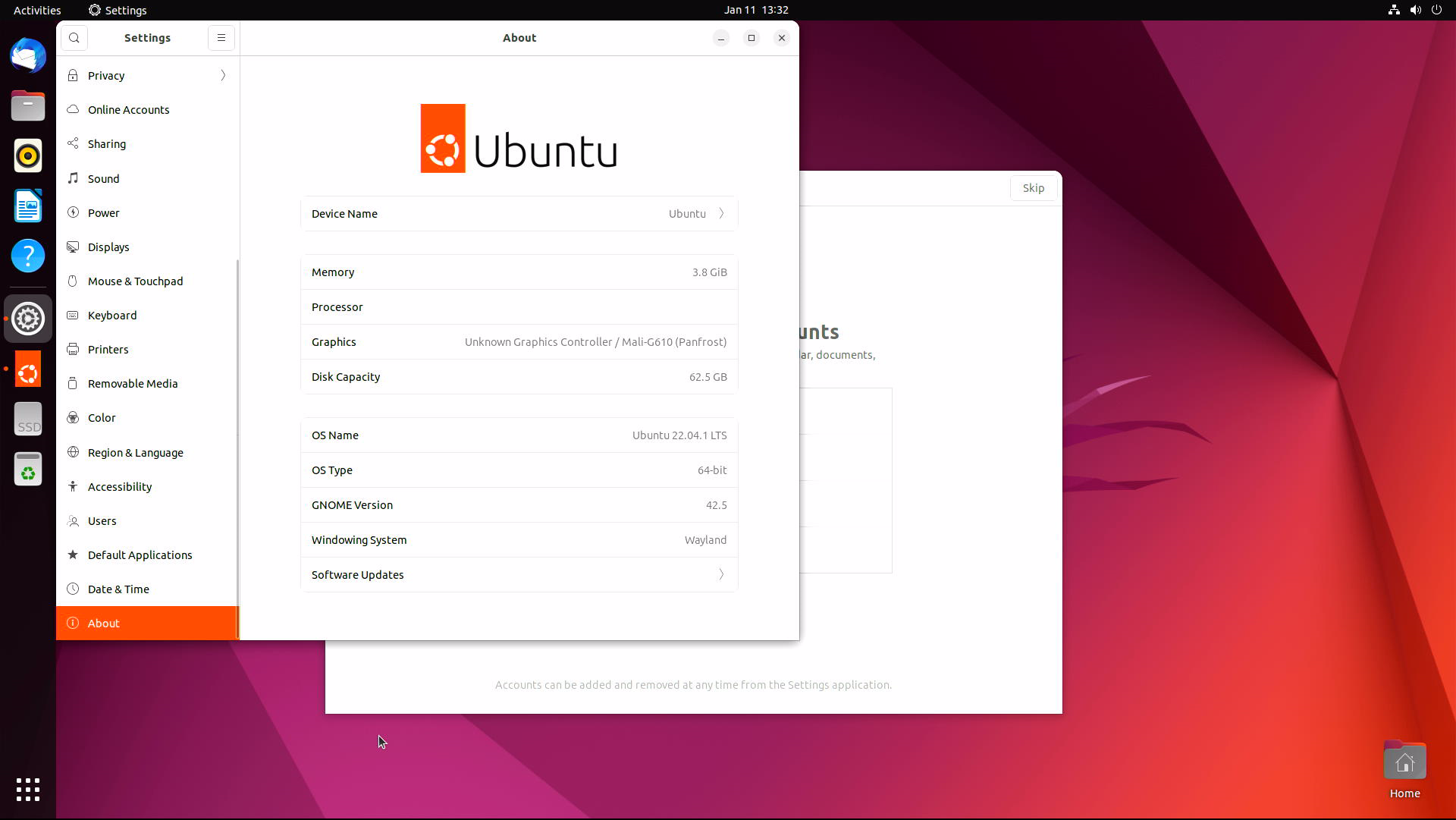Click the Settings gear icon in dock

[28, 319]
